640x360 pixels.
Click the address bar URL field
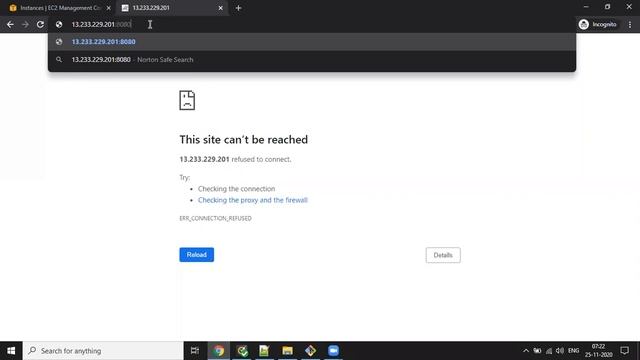(x=312, y=24)
